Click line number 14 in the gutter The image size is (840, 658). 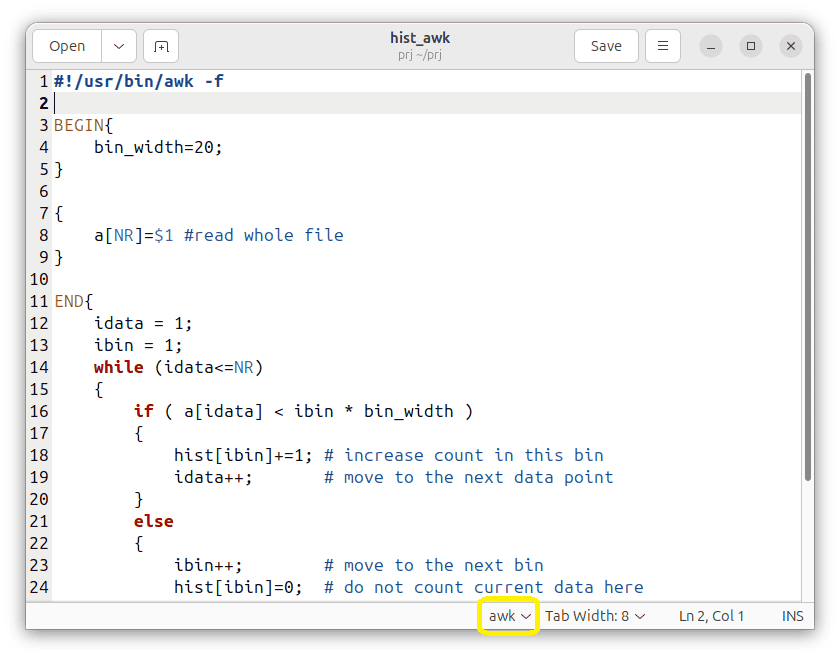click(39, 367)
